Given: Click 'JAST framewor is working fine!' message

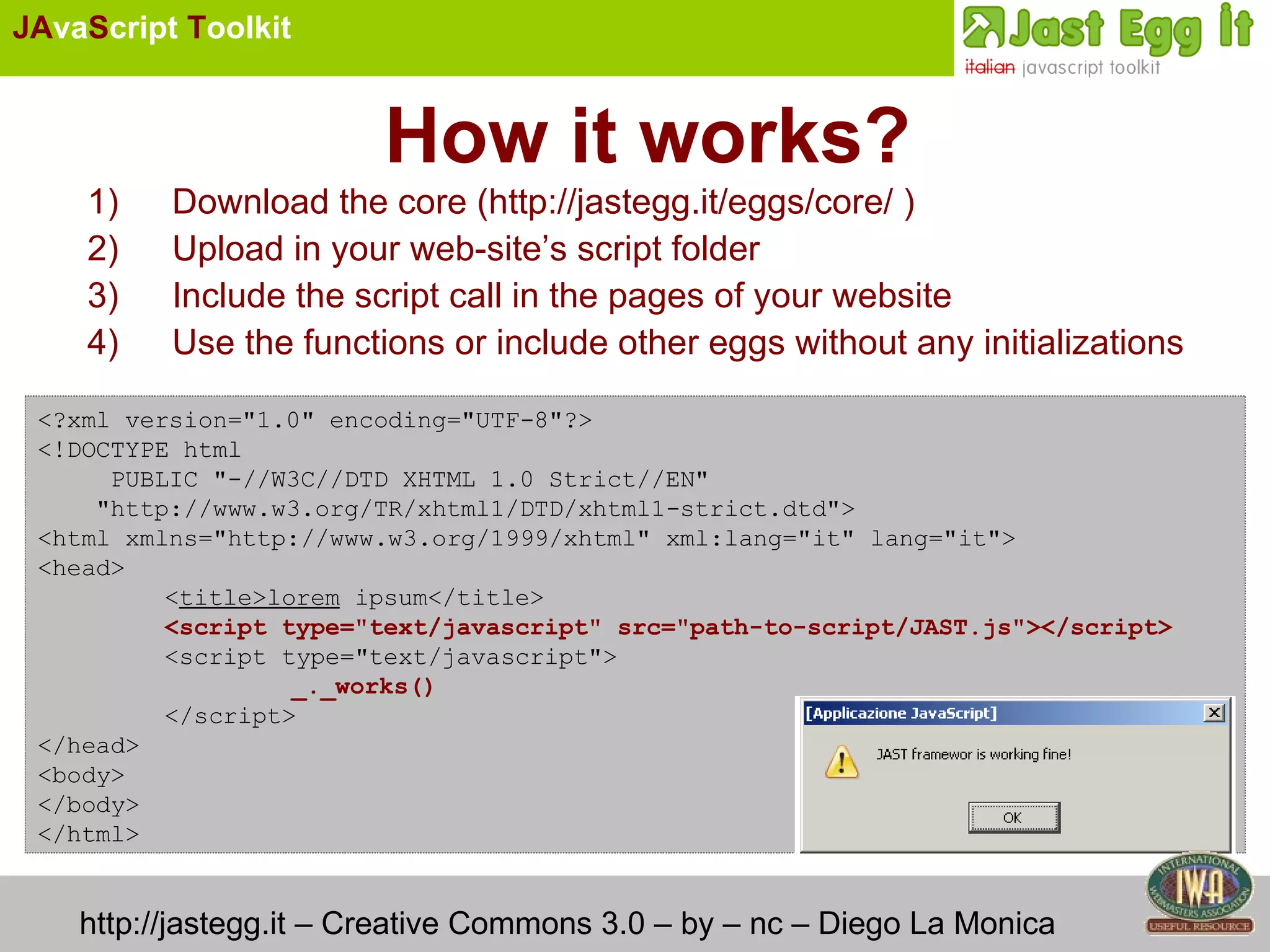Looking at the screenshot, I should [974, 754].
